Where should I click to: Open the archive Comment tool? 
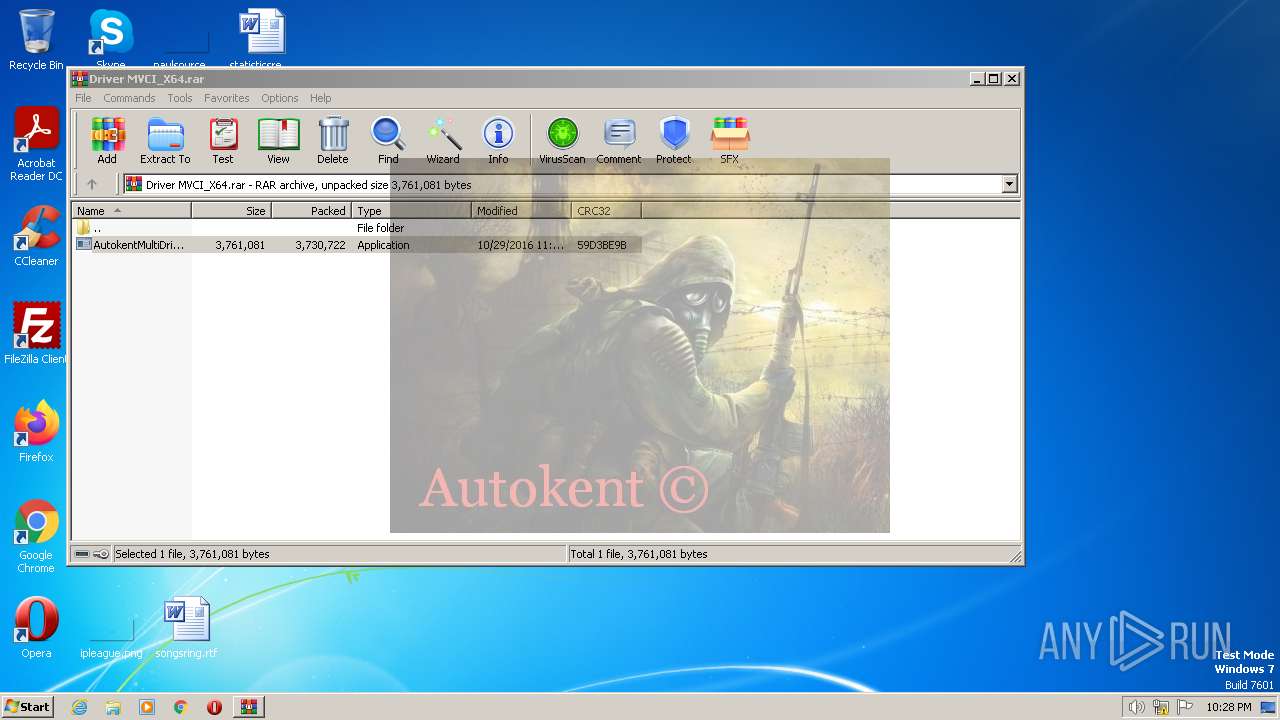point(619,140)
